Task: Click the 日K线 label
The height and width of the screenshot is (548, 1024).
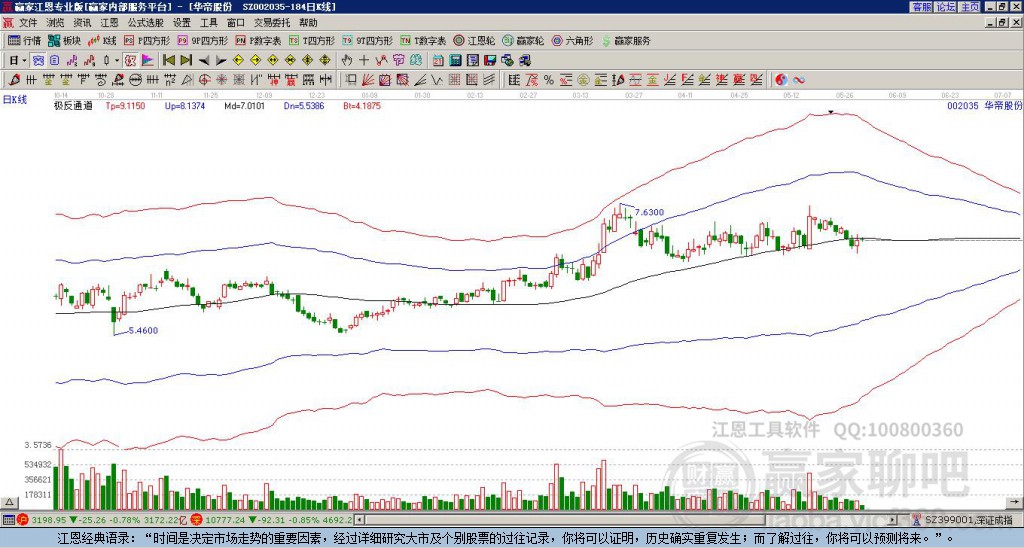Action: [14, 99]
